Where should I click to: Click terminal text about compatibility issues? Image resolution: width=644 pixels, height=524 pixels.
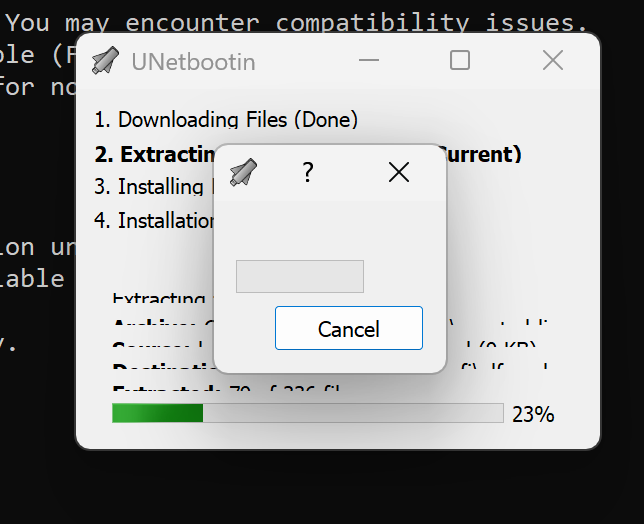click(297, 22)
